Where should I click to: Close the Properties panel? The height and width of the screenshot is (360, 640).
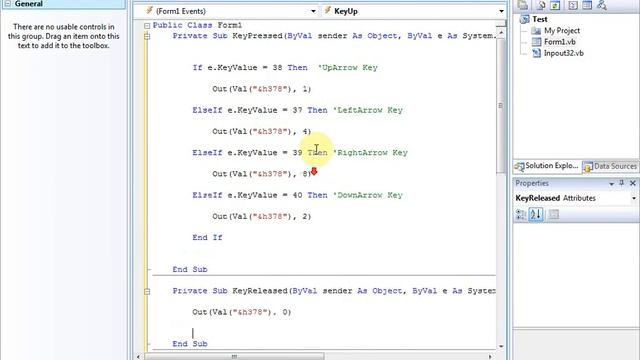pos(633,183)
